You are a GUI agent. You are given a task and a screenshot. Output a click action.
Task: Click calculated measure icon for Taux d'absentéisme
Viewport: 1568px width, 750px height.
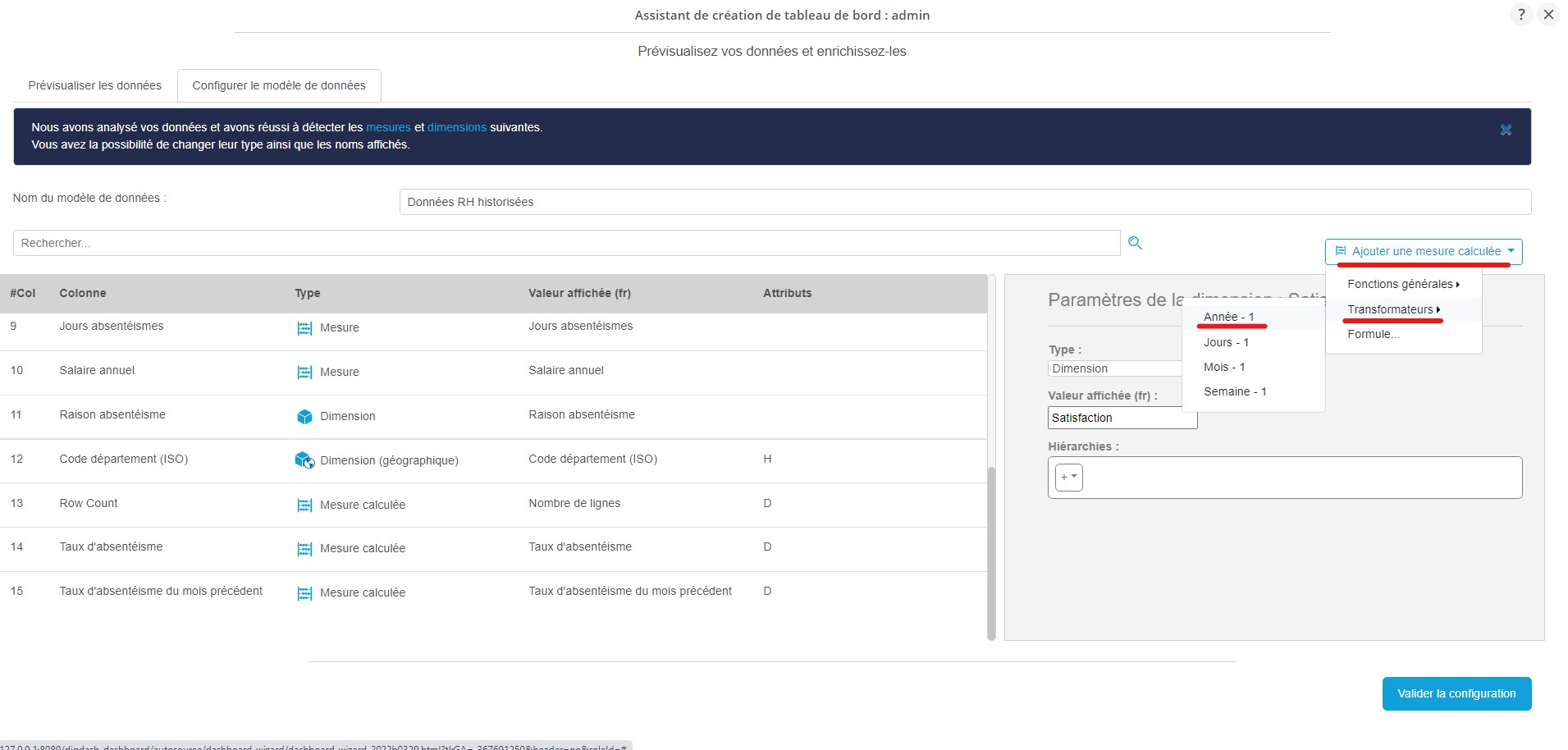[x=304, y=549]
